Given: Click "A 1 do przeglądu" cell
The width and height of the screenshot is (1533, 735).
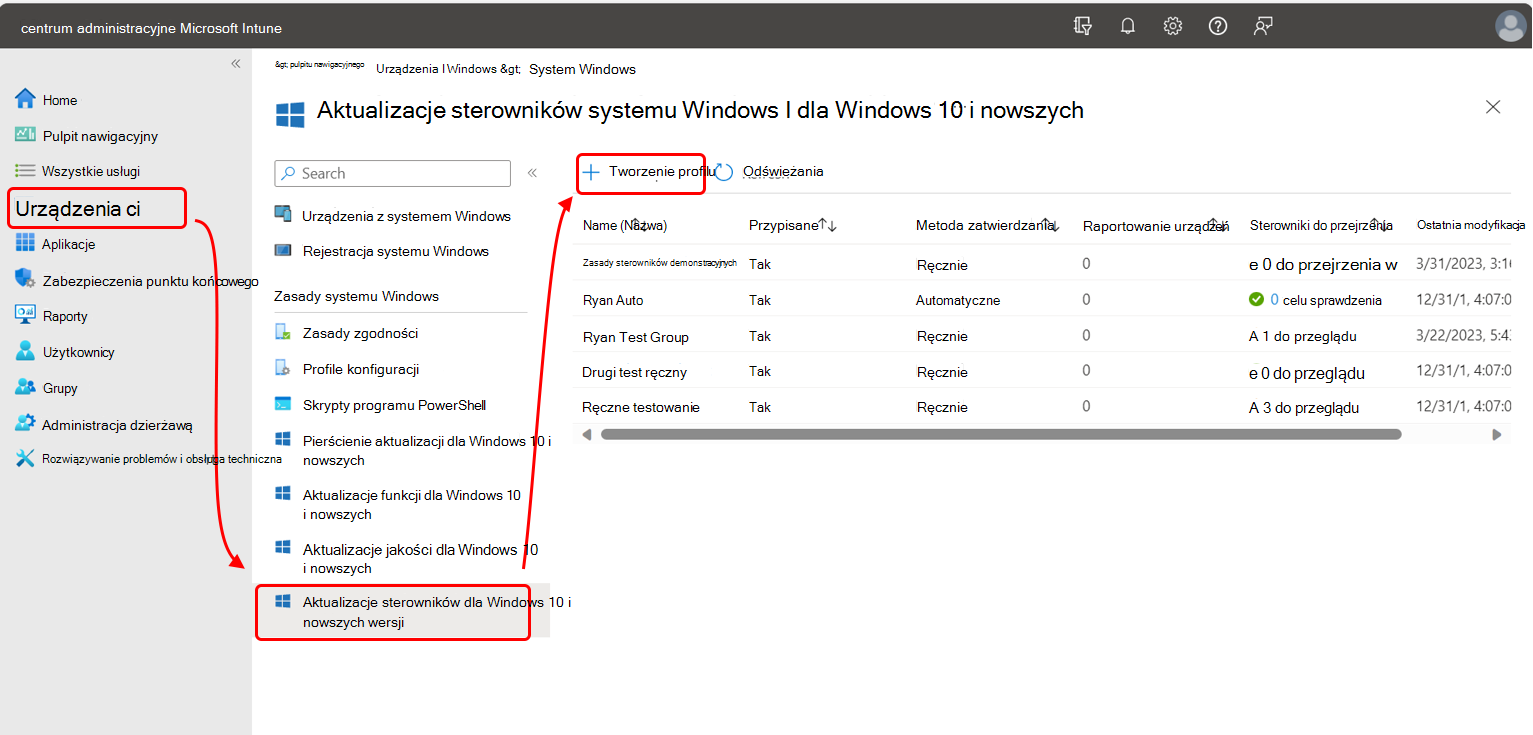Looking at the screenshot, I should pyautogui.click(x=1303, y=337).
